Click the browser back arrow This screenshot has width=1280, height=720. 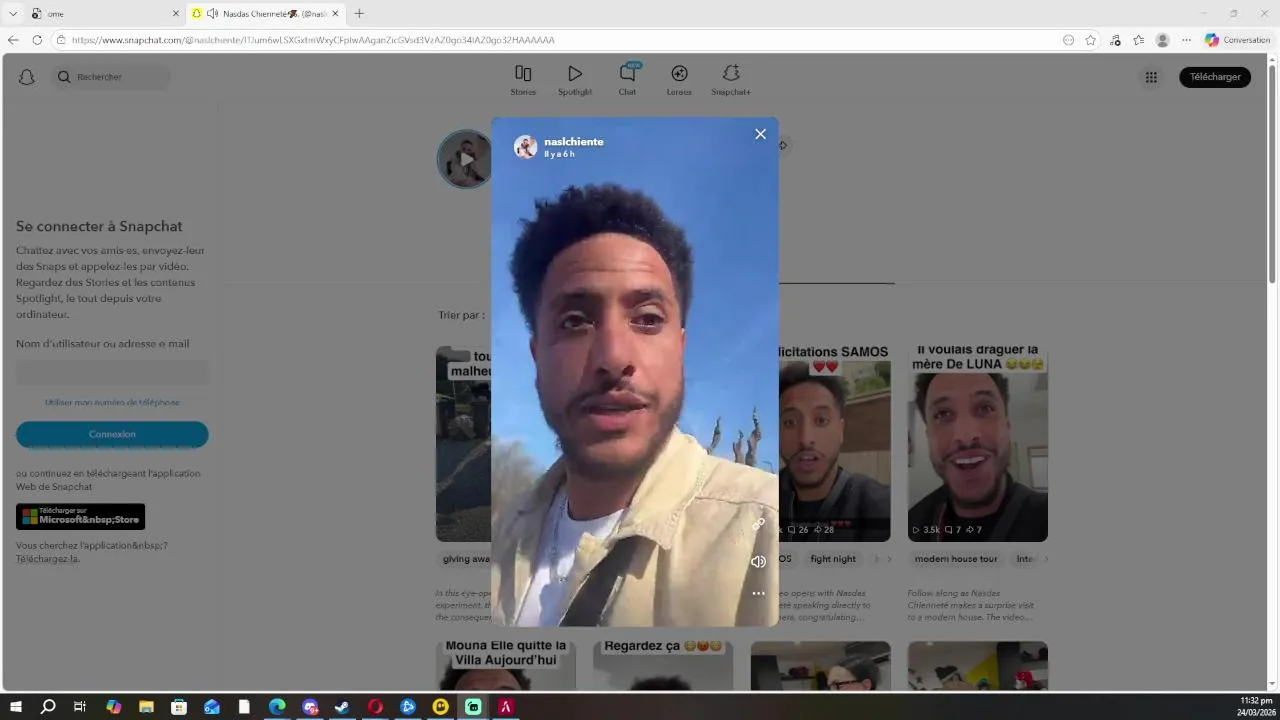(13, 40)
